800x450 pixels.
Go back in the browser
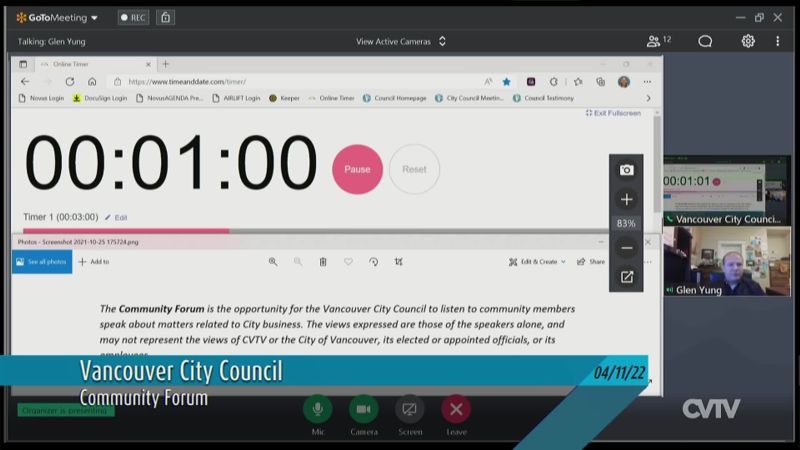pos(25,82)
